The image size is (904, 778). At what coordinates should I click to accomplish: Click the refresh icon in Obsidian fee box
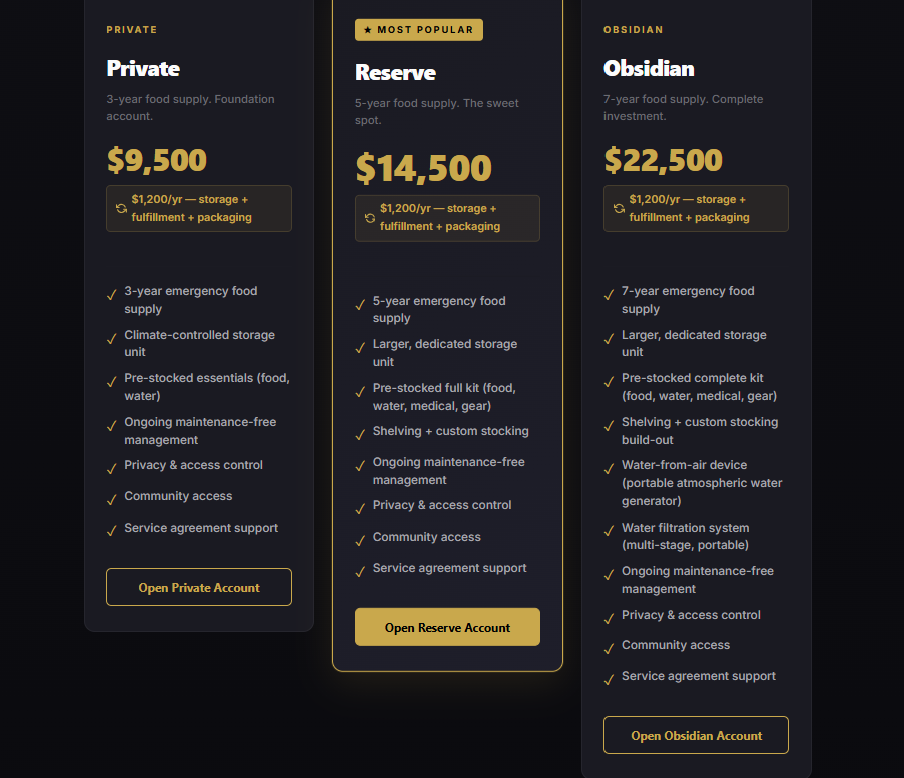point(619,208)
